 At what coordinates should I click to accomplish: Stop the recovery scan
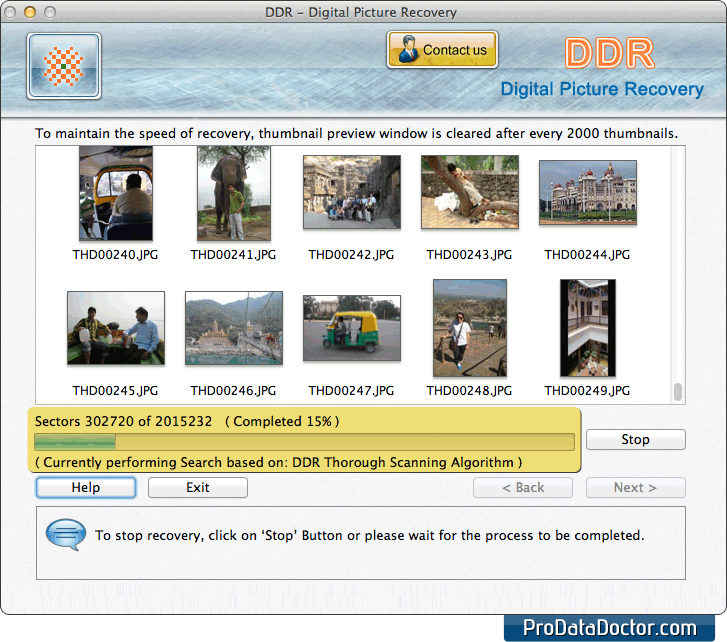click(635, 439)
